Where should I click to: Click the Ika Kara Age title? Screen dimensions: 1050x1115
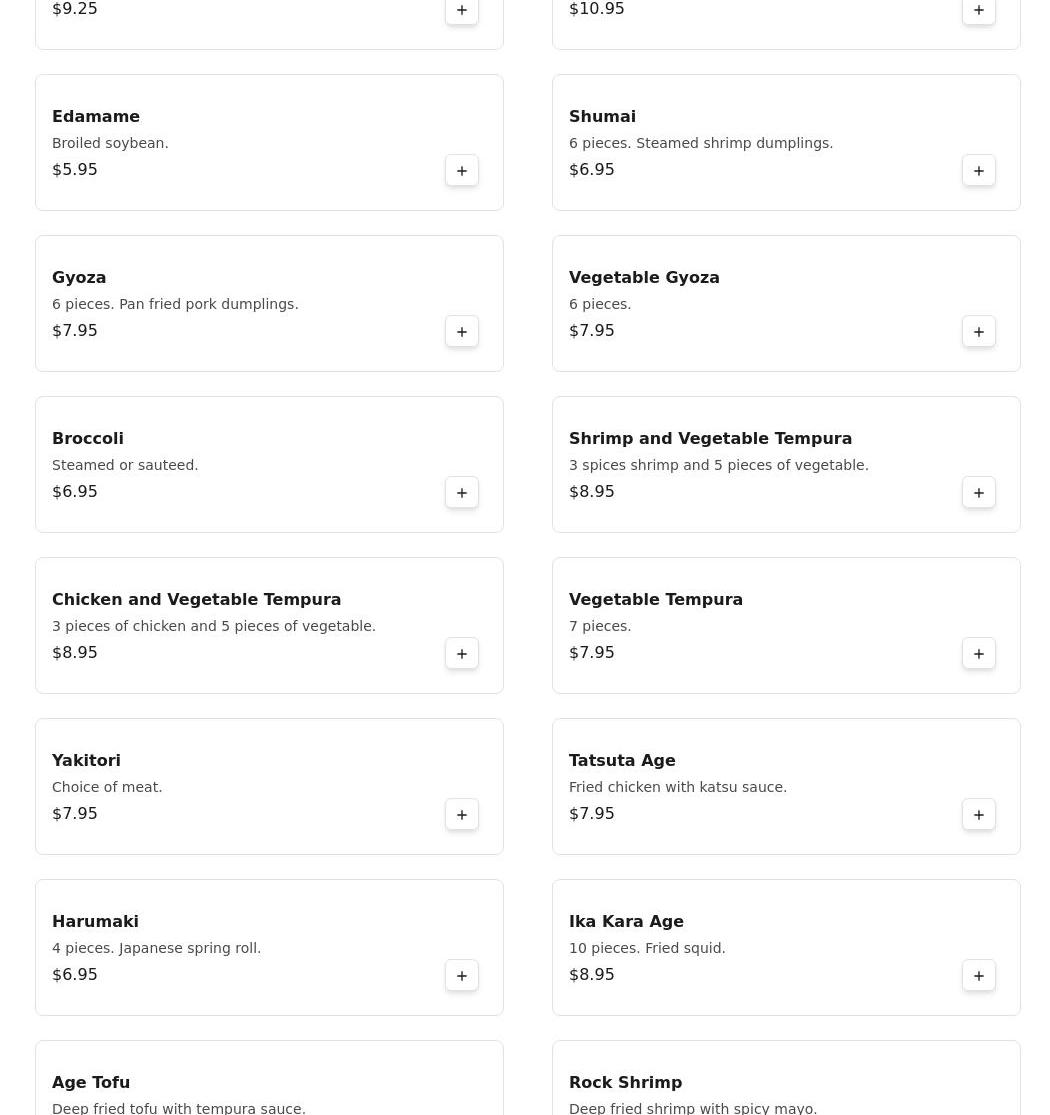click(626, 922)
